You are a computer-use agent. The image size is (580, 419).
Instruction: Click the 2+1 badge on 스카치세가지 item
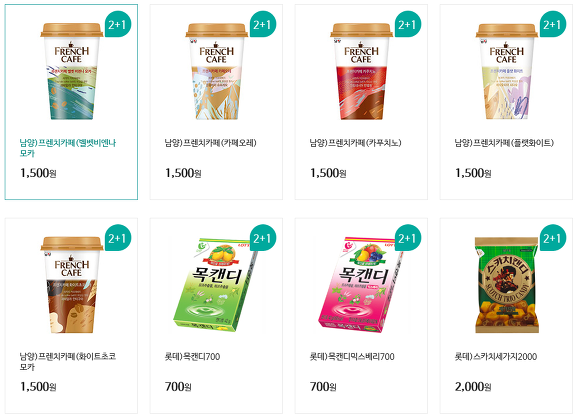point(553,238)
